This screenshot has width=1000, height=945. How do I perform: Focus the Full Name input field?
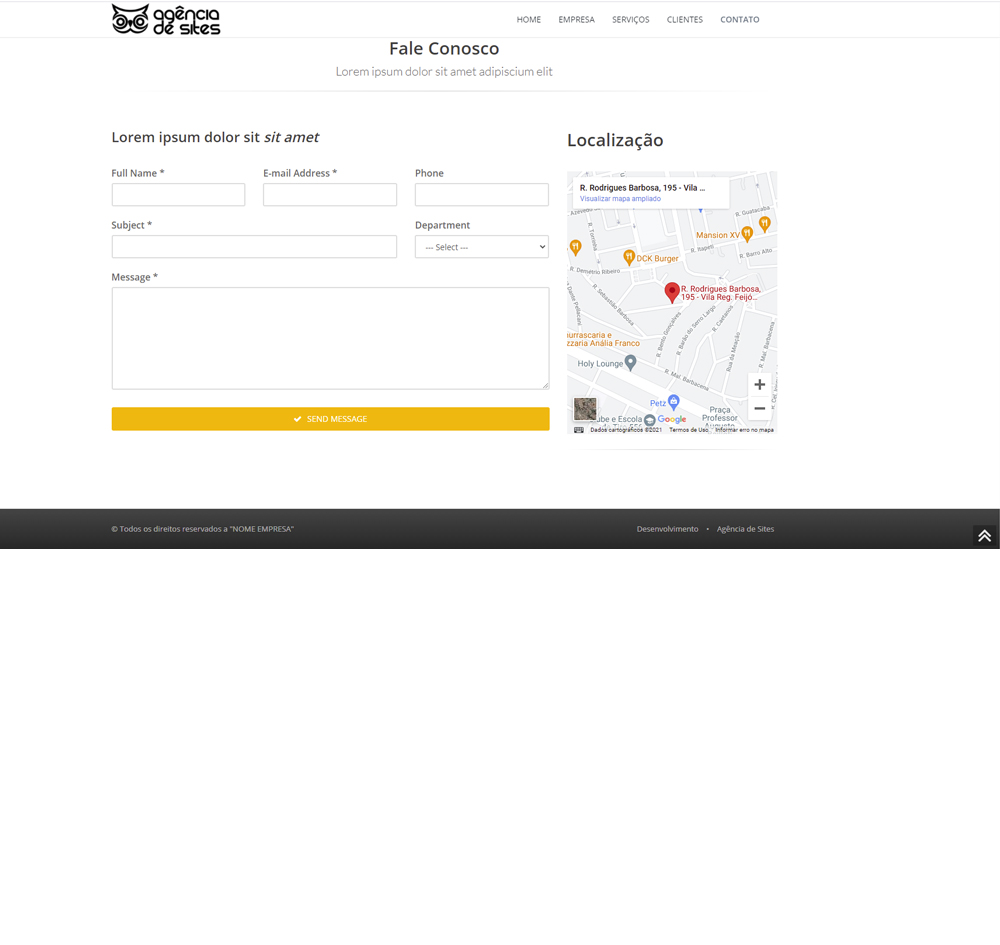pyautogui.click(x=178, y=195)
